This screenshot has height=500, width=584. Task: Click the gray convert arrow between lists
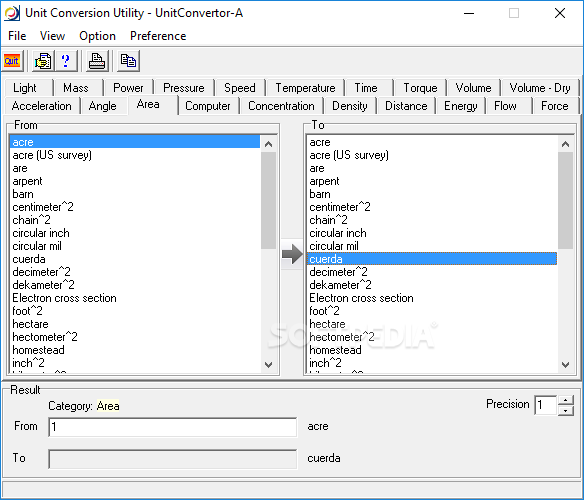[x=292, y=254]
